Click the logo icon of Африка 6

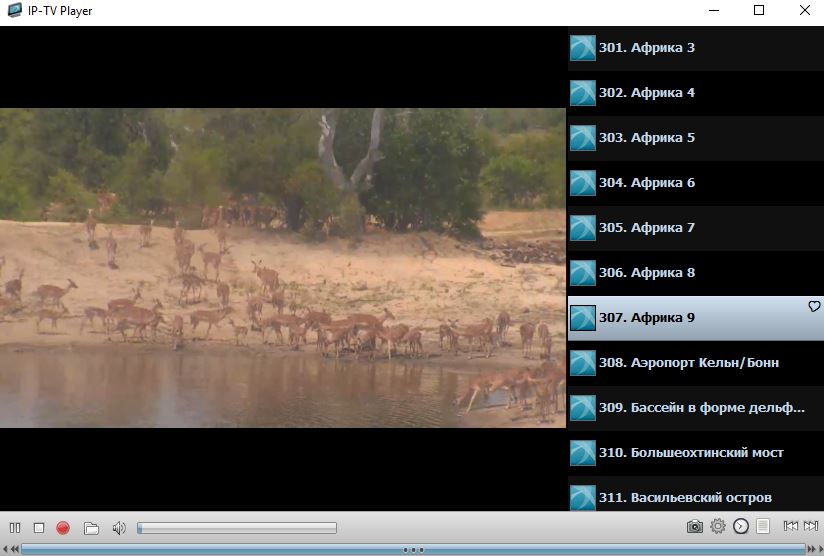point(583,183)
